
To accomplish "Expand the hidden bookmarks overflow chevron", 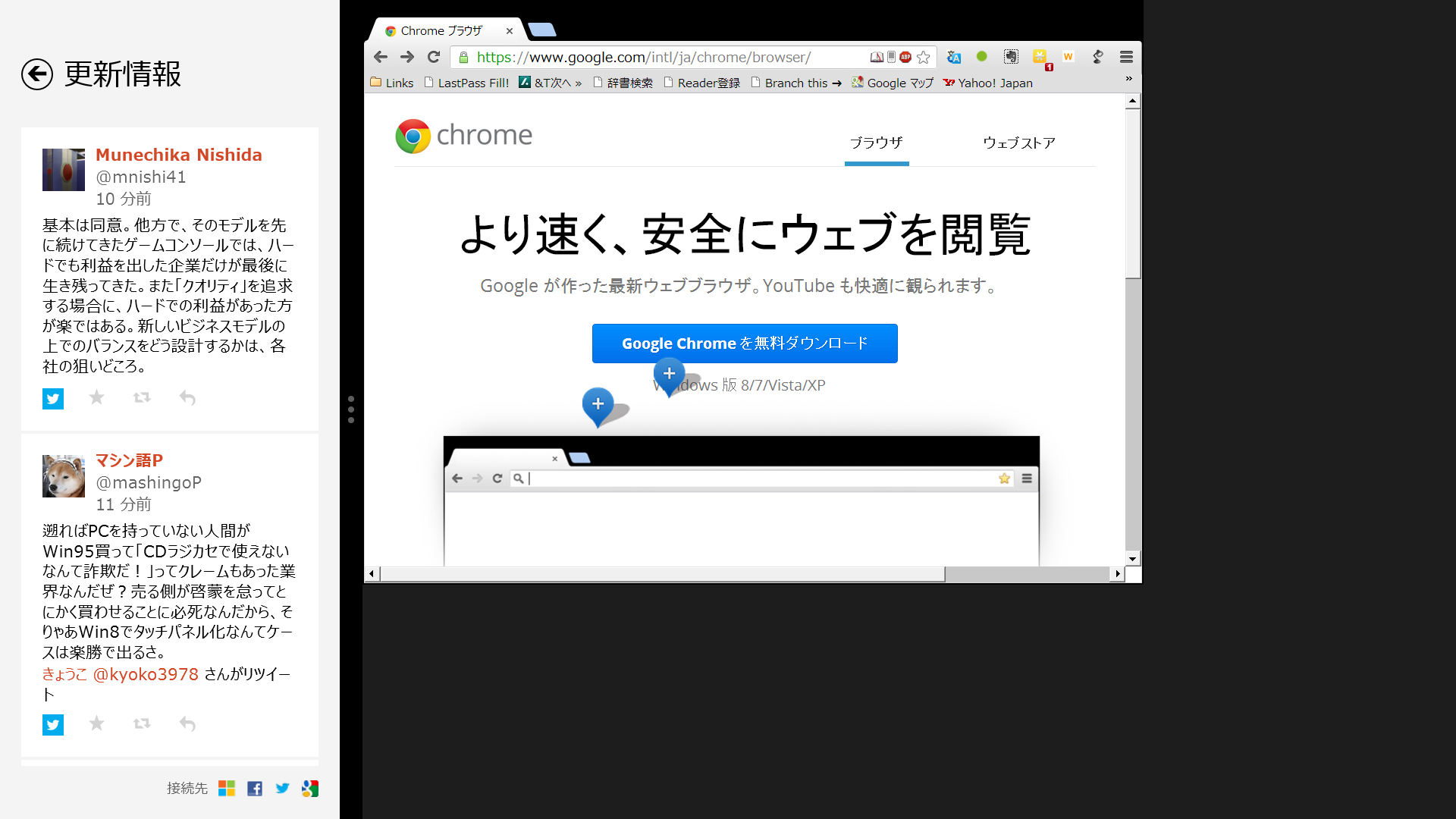I will (x=1128, y=79).
